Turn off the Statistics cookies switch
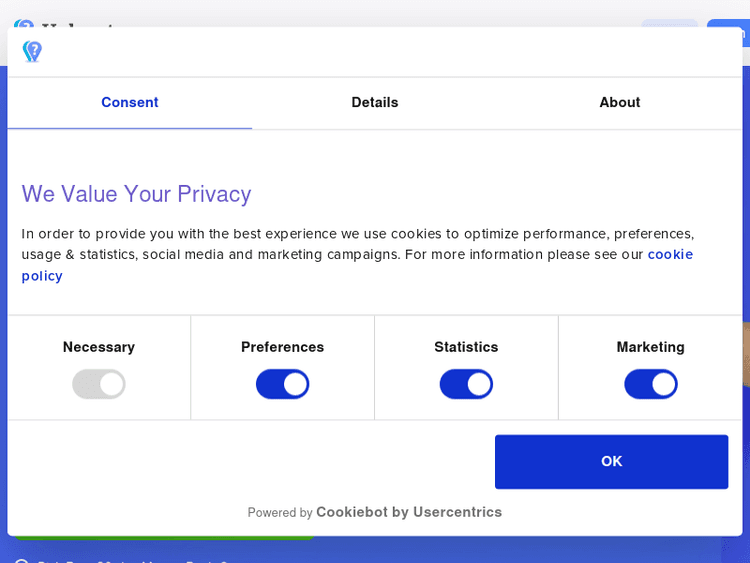 (466, 384)
